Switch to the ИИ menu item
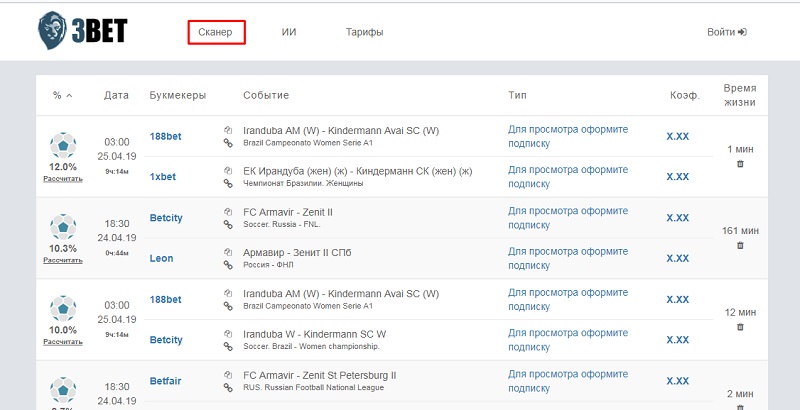The height and width of the screenshot is (410, 800). point(289,32)
